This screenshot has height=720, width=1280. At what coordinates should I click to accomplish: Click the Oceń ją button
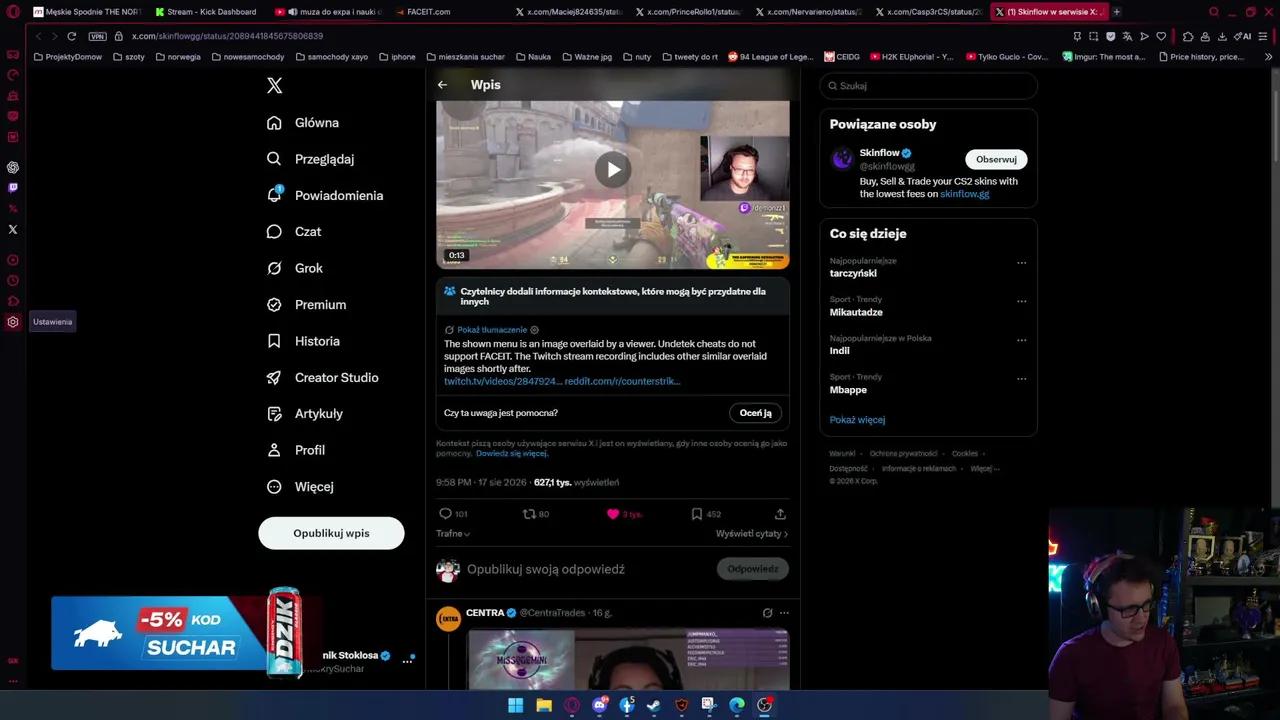coord(755,413)
